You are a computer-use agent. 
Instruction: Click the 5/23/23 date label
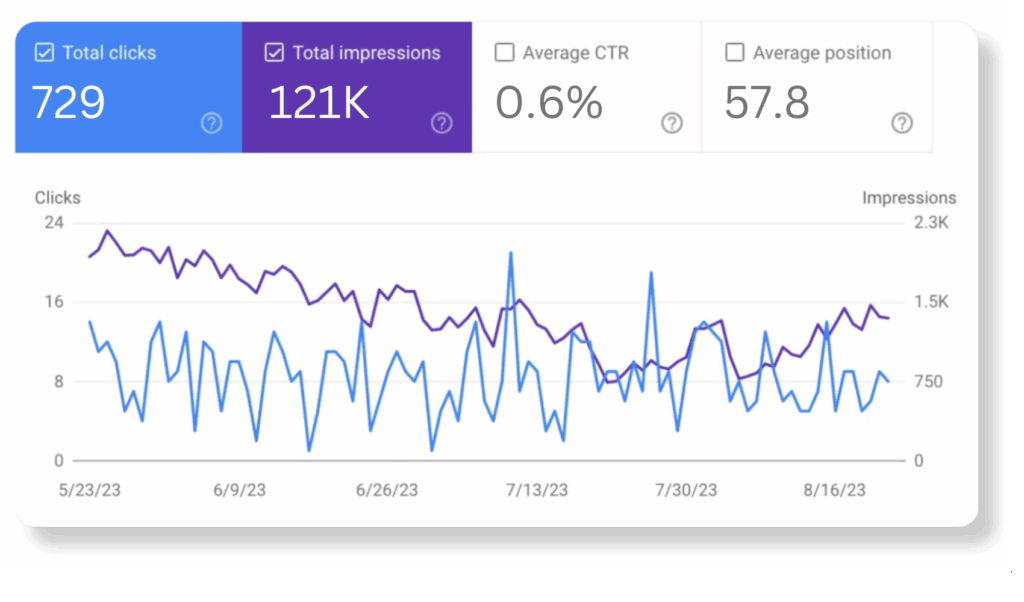pyautogui.click(x=89, y=490)
